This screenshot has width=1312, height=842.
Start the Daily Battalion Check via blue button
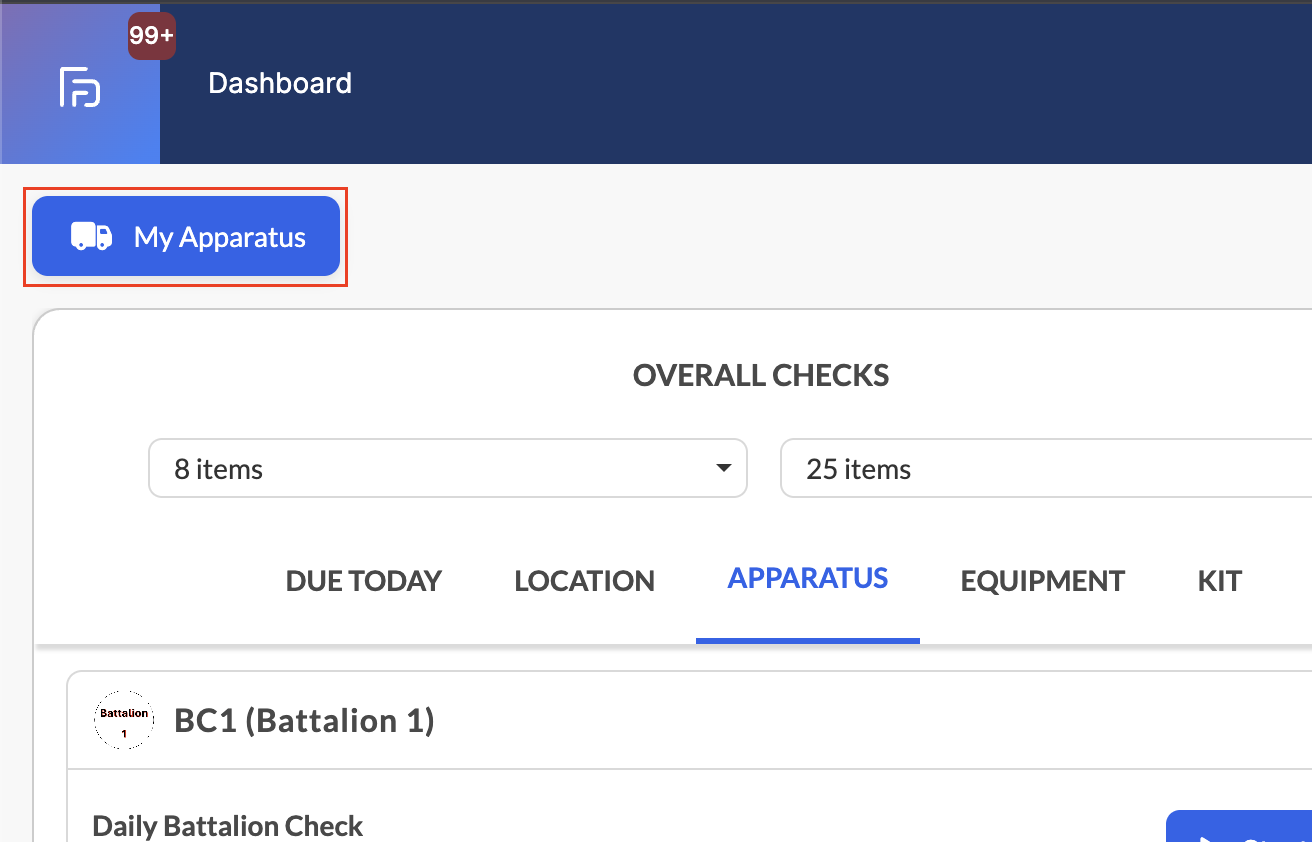[x=1239, y=826]
